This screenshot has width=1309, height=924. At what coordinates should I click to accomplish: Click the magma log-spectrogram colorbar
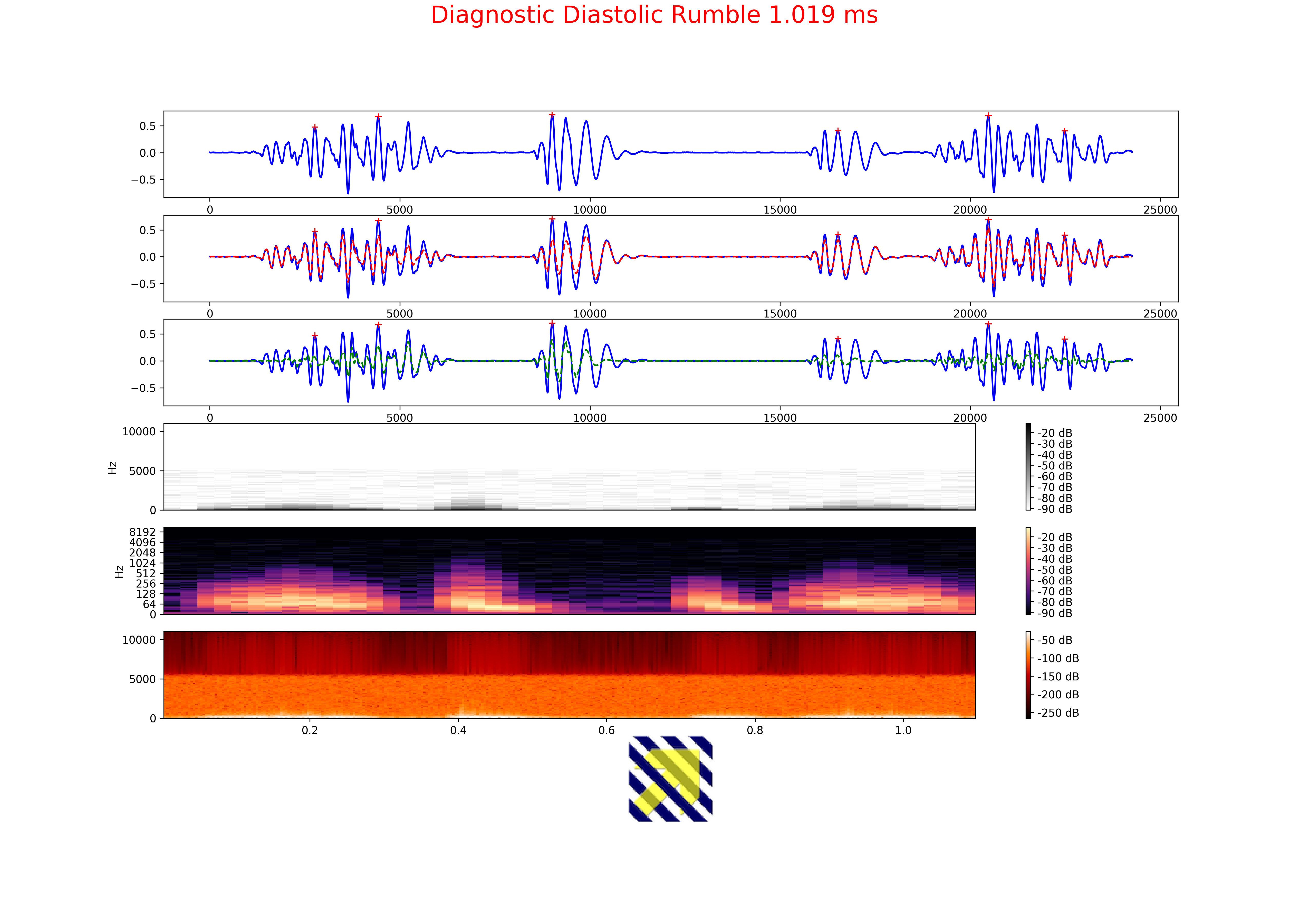coord(1028,571)
